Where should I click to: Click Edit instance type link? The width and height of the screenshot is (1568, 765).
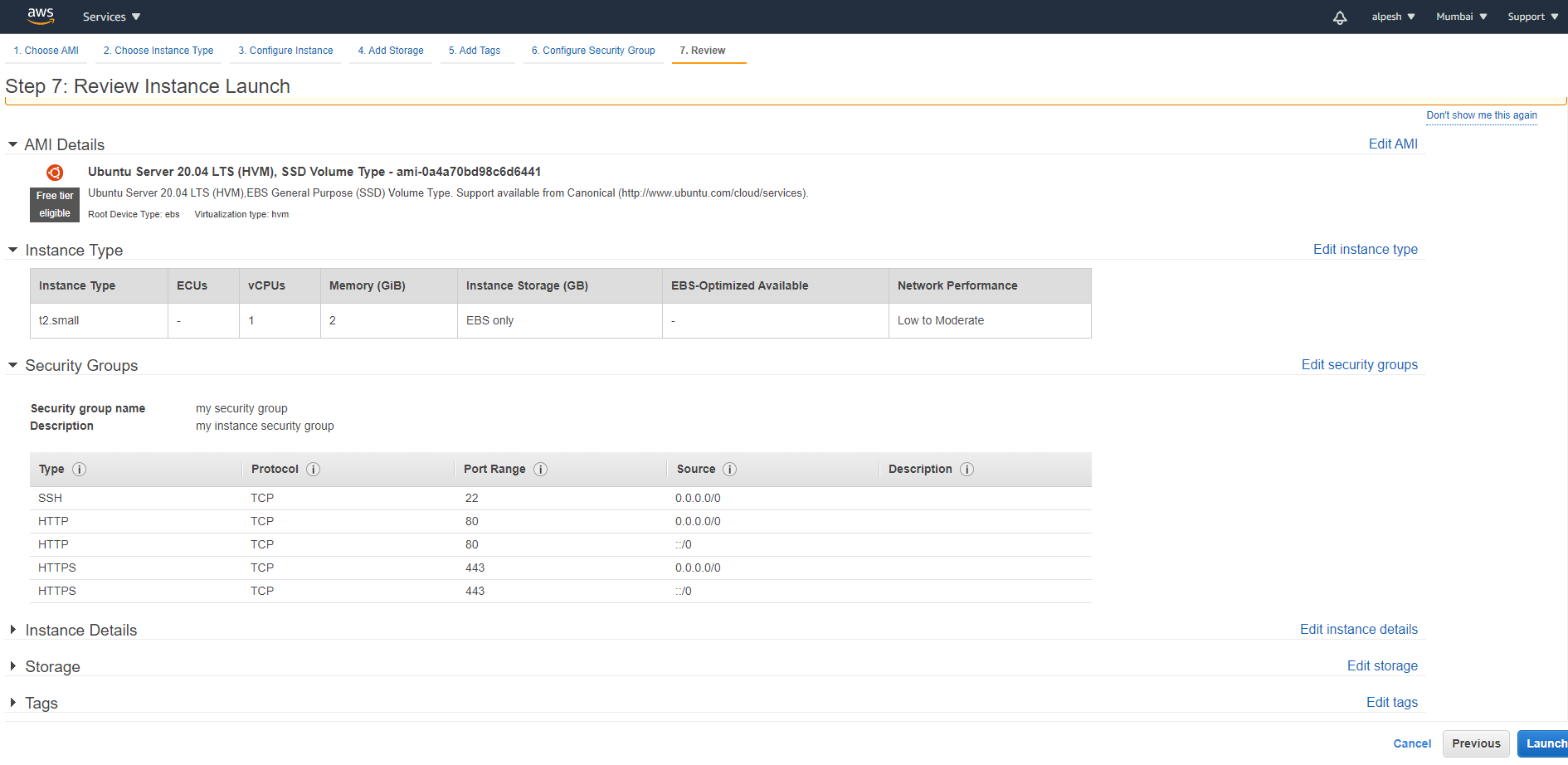click(1366, 249)
